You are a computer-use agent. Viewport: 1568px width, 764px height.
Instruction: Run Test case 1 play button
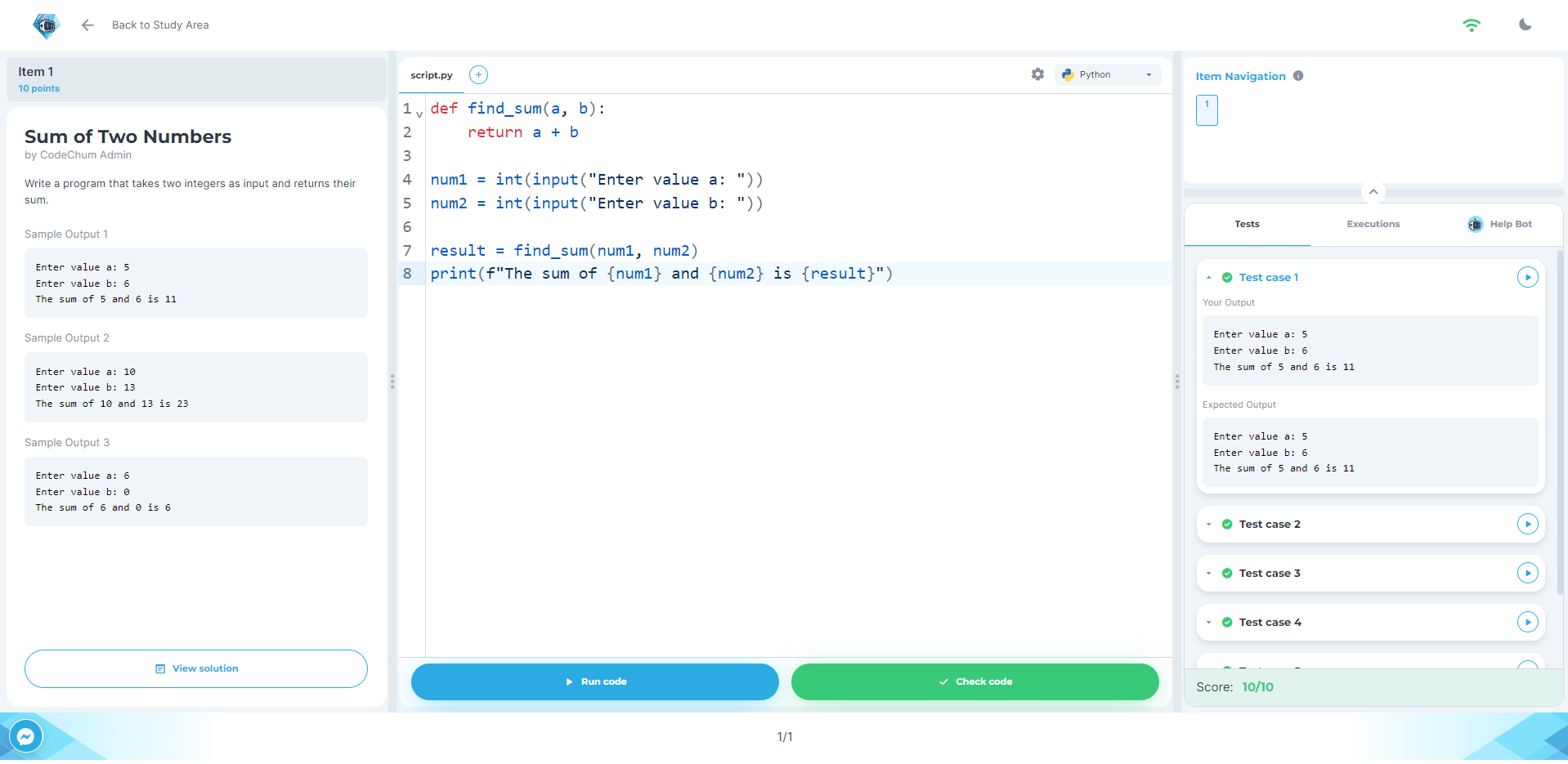coord(1527,277)
